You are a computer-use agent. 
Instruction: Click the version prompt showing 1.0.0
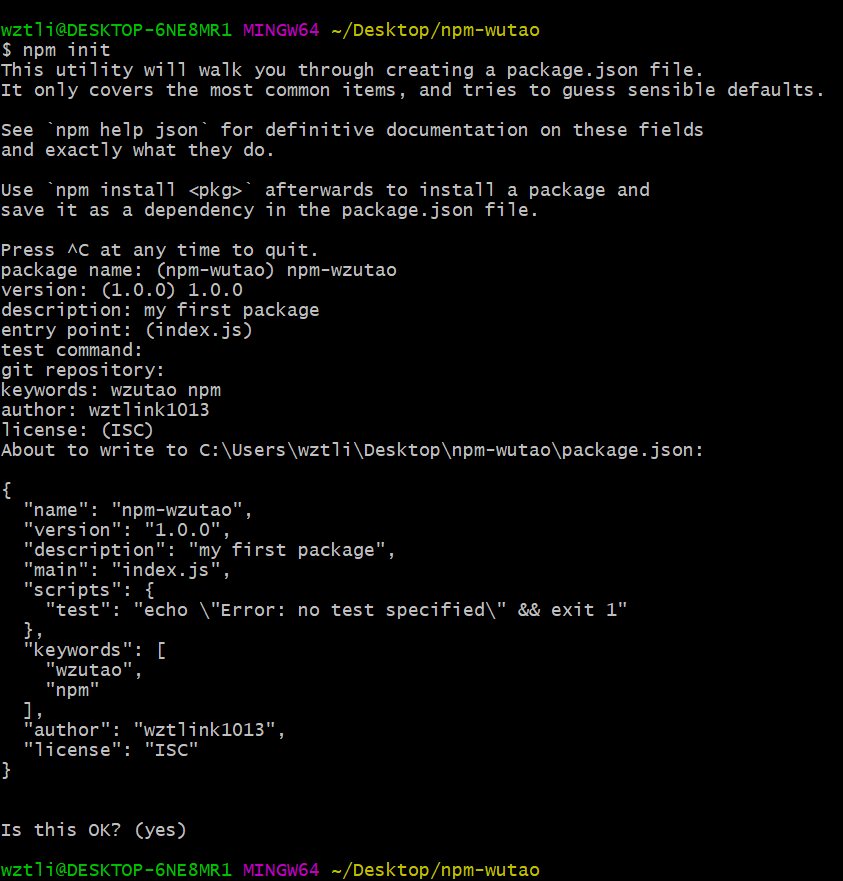tap(122, 290)
